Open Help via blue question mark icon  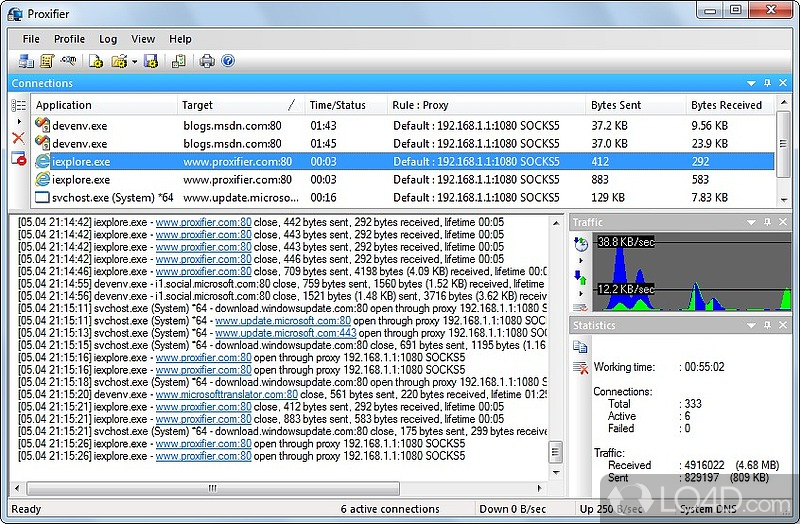pyautogui.click(x=228, y=61)
